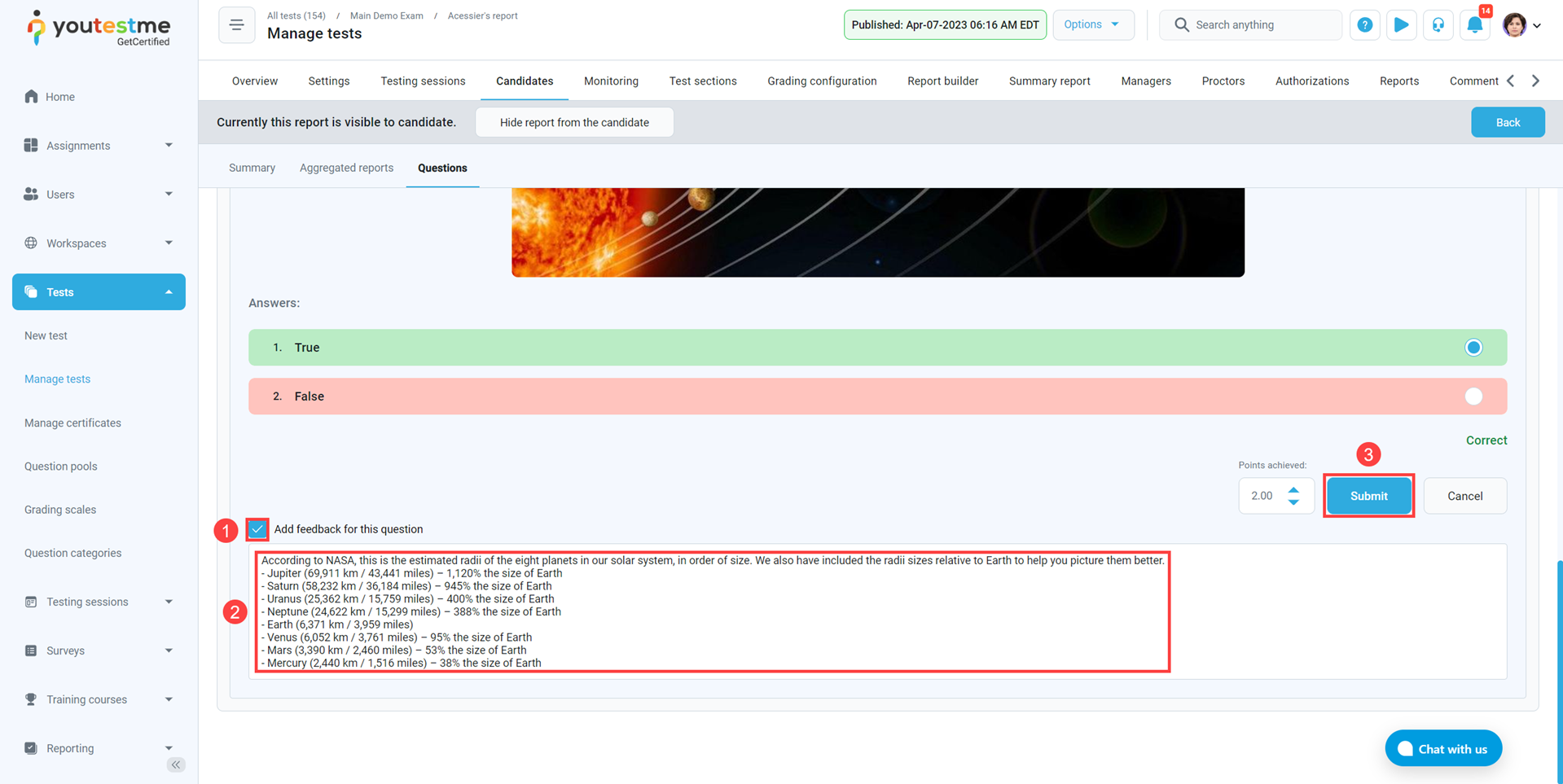Open notifications bell icon

1475,25
